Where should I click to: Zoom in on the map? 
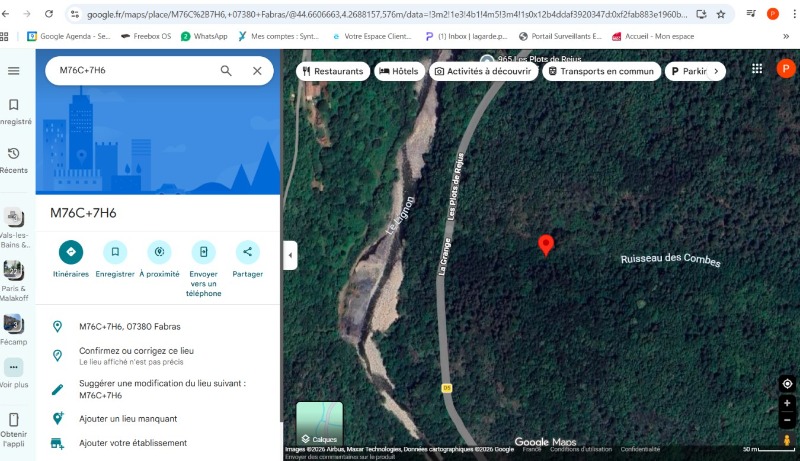pyautogui.click(x=787, y=404)
